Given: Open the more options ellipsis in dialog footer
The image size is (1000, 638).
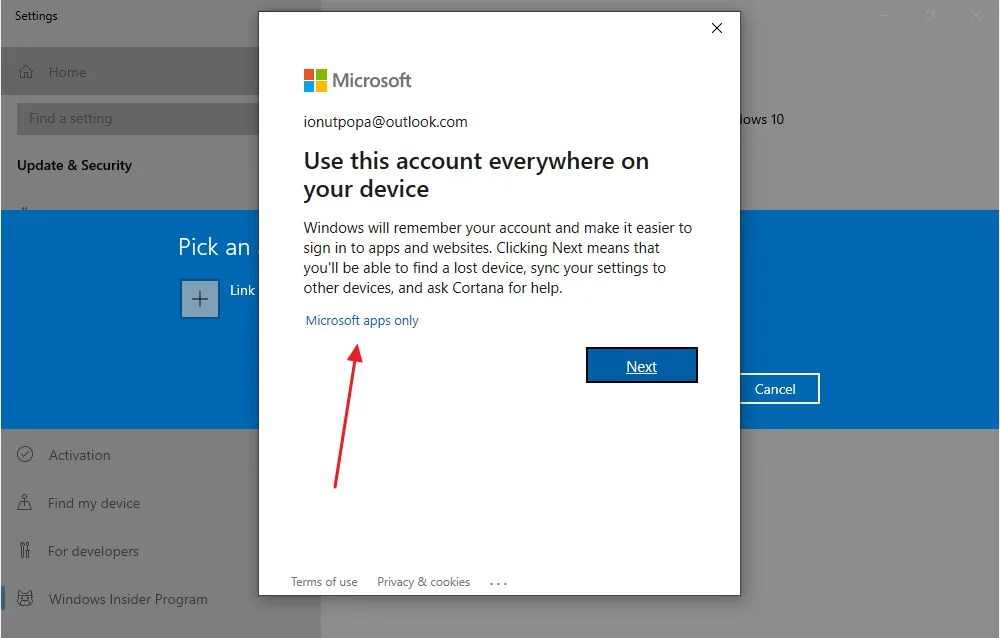Looking at the screenshot, I should click(498, 583).
